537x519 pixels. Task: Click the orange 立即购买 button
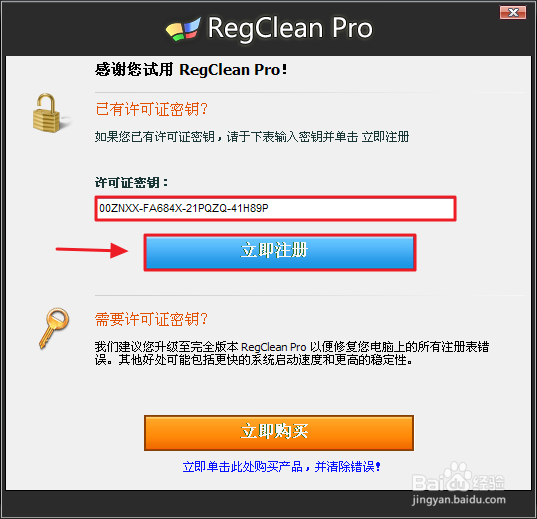[x=279, y=433]
